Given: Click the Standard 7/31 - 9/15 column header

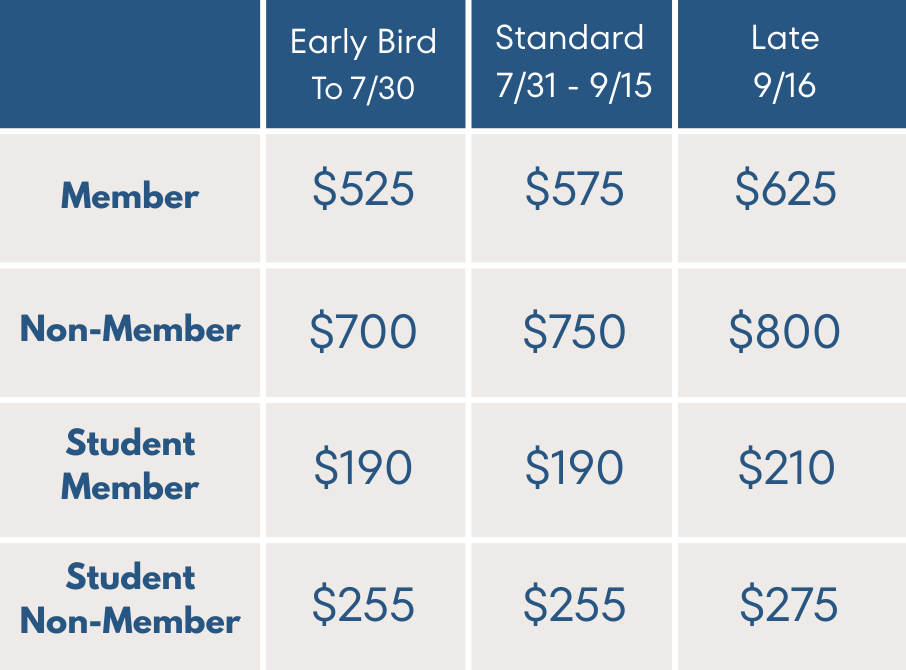Looking at the screenshot, I should tap(573, 62).
